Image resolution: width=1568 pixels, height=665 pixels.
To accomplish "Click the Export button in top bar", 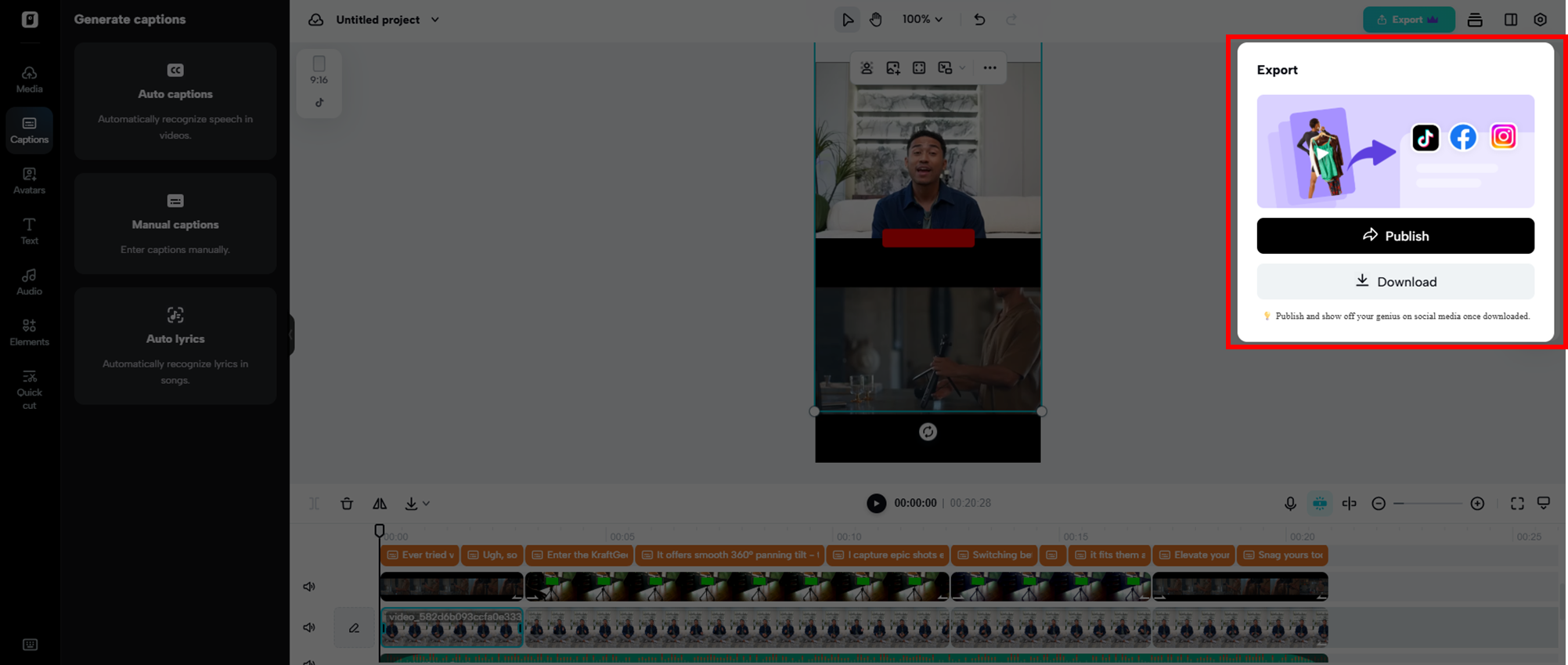I will (1408, 20).
